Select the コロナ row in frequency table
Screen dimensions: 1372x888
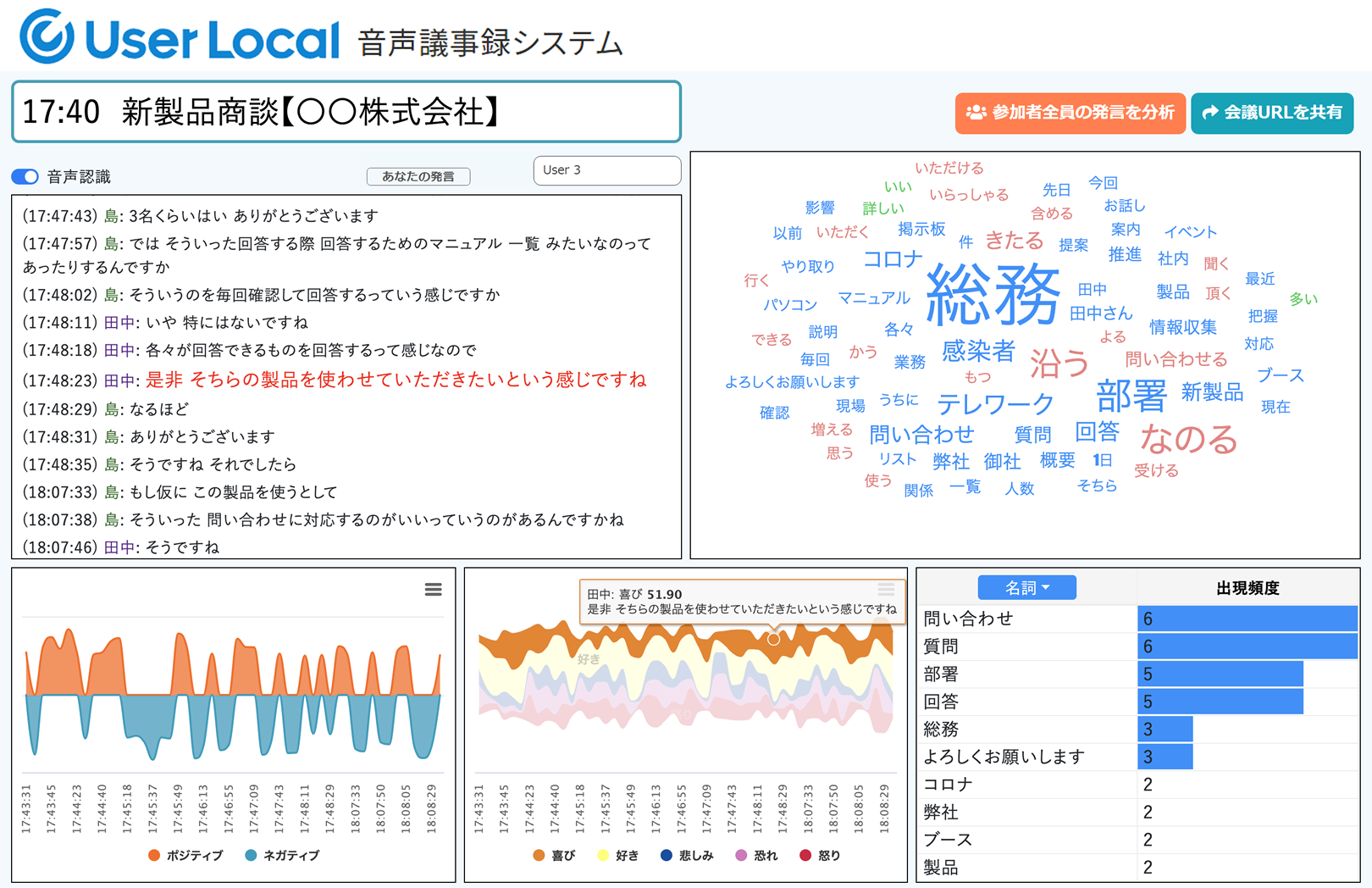pos(1138,785)
